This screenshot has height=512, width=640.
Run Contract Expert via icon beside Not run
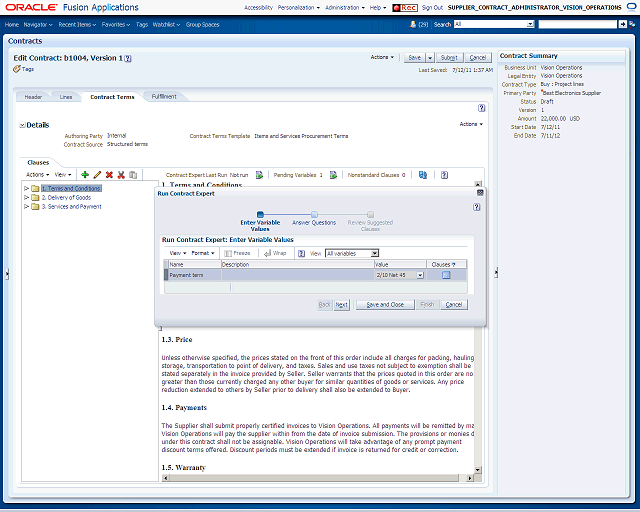(259, 175)
